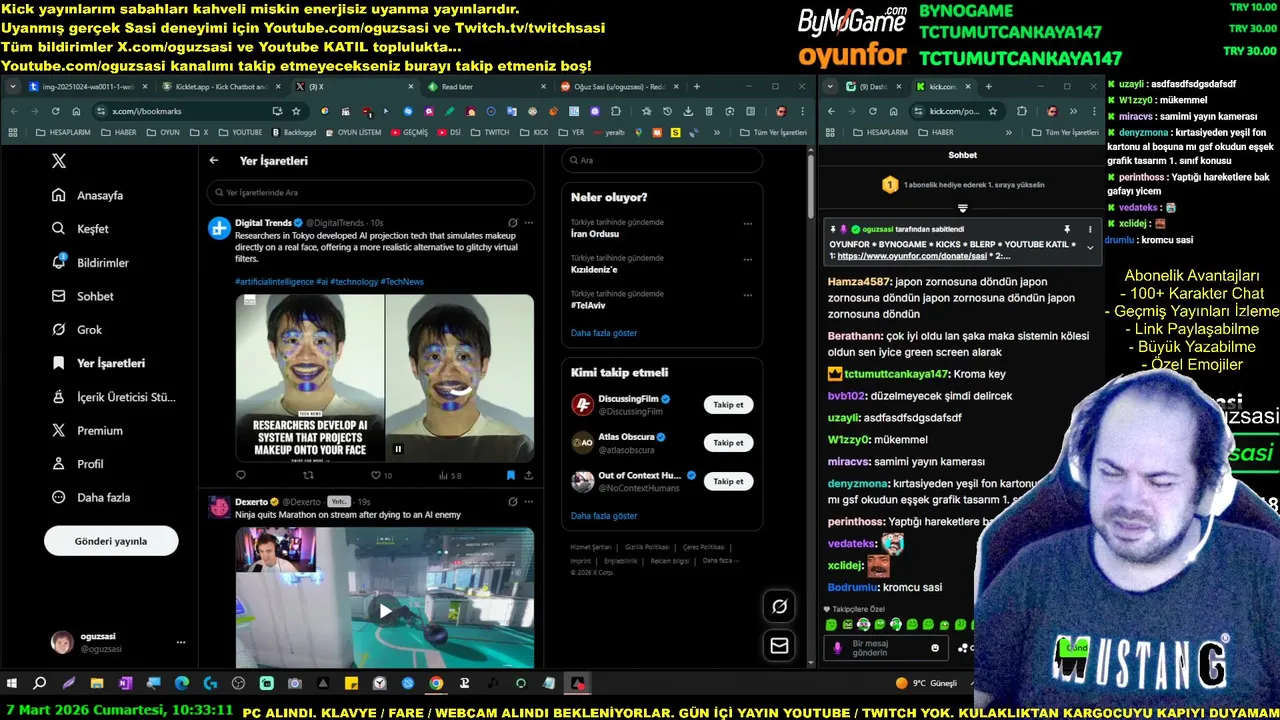The image size is (1280, 720).
Task: Click Daha fazla göster under Kimi takip etmeli
Action: (x=604, y=516)
